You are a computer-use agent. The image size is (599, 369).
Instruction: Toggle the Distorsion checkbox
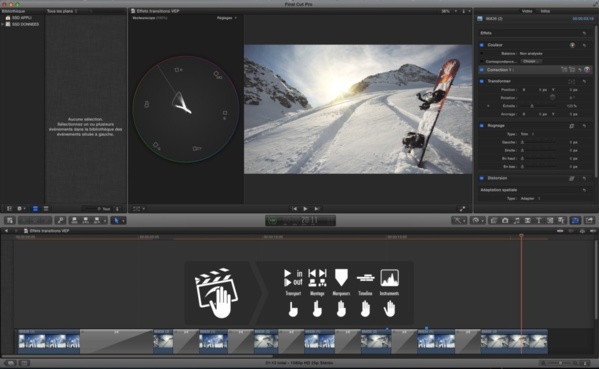[482, 178]
